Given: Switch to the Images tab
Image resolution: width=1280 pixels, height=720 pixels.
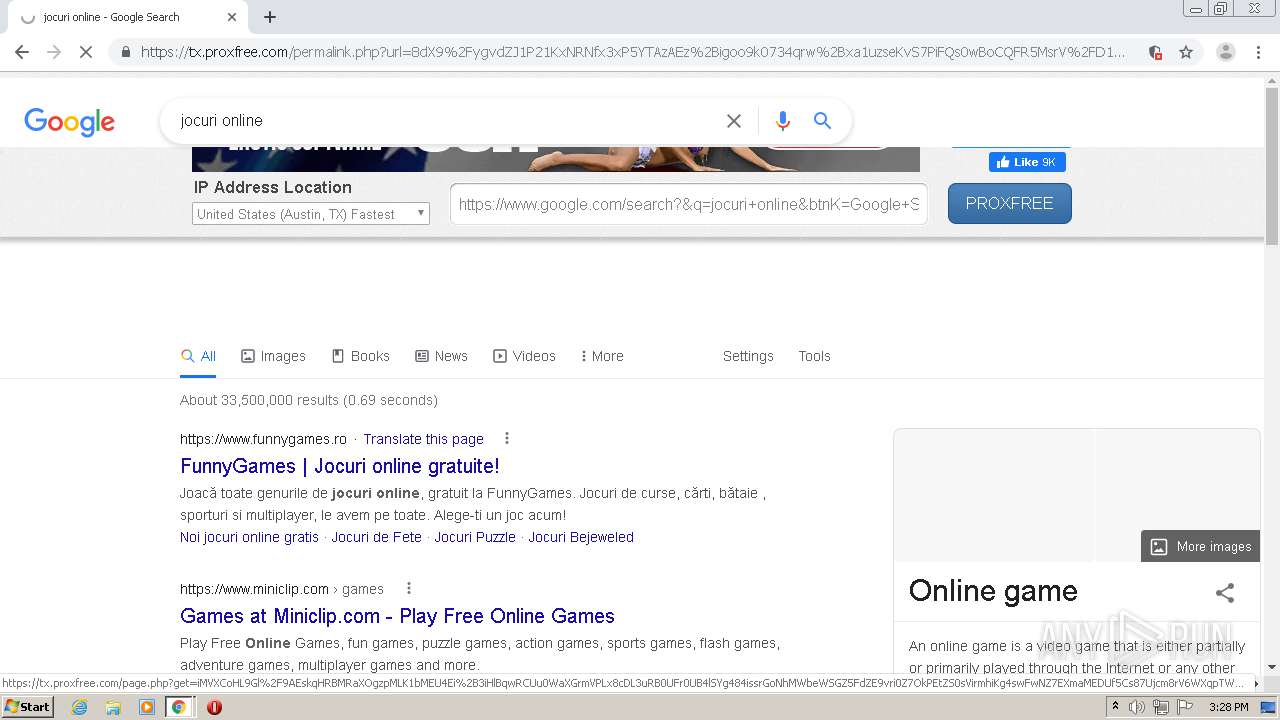Looking at the screenshot, I should (x=273, y=356).
